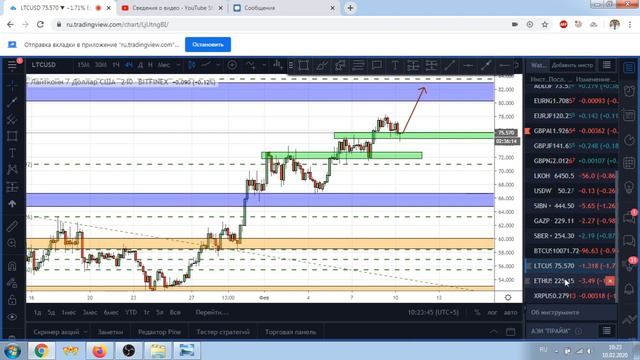Switch to 1-hour timeframe
The height and width of the screenshot is (360, 640).
[x=116, y=65]
